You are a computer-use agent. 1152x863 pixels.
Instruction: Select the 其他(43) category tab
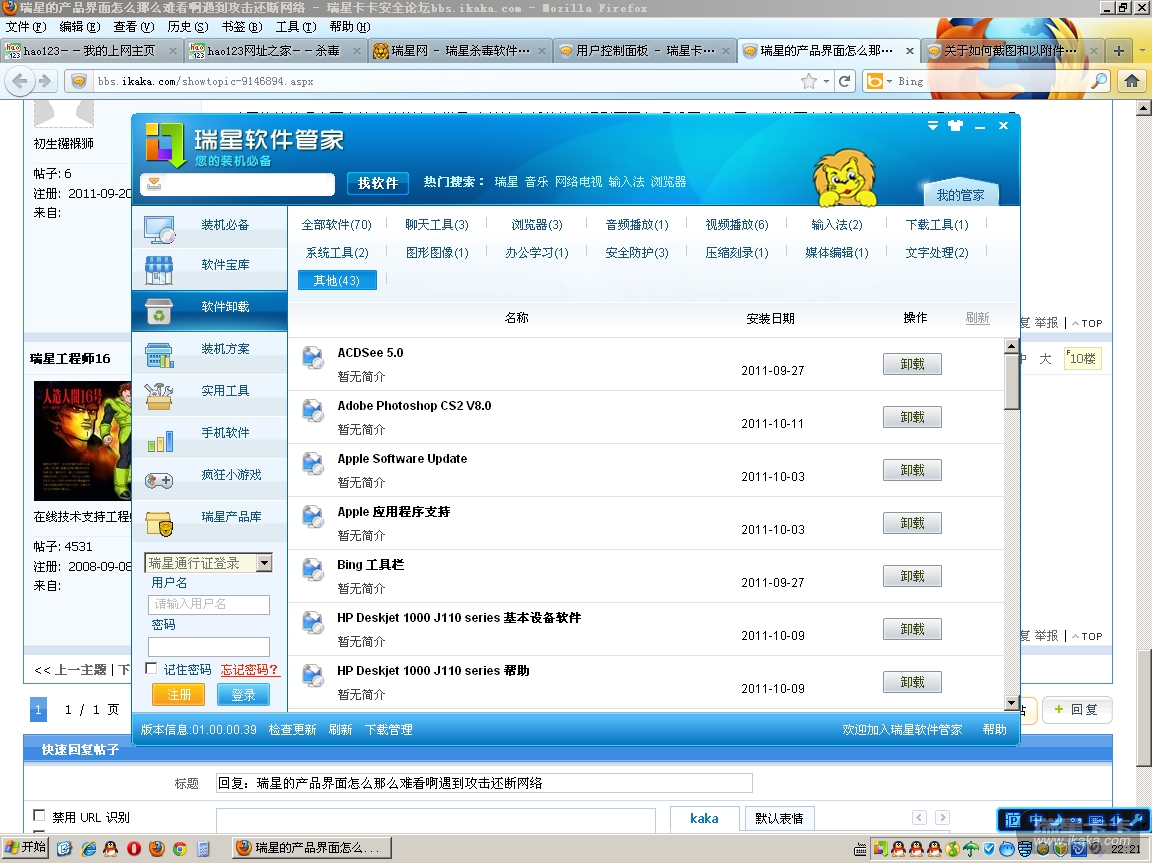pyautogui.click(x=337, y=281)
